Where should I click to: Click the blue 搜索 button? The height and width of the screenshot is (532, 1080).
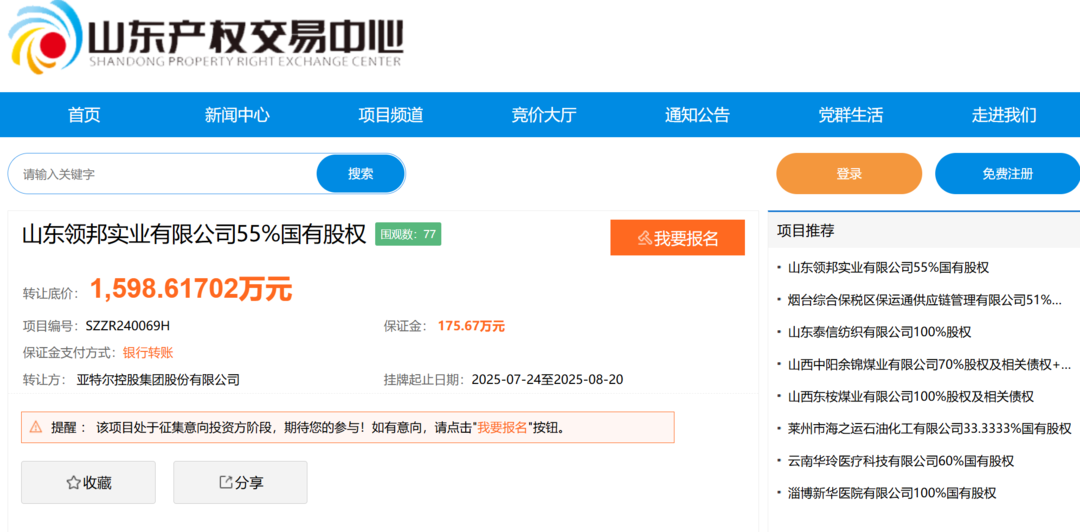coord(360,174)
